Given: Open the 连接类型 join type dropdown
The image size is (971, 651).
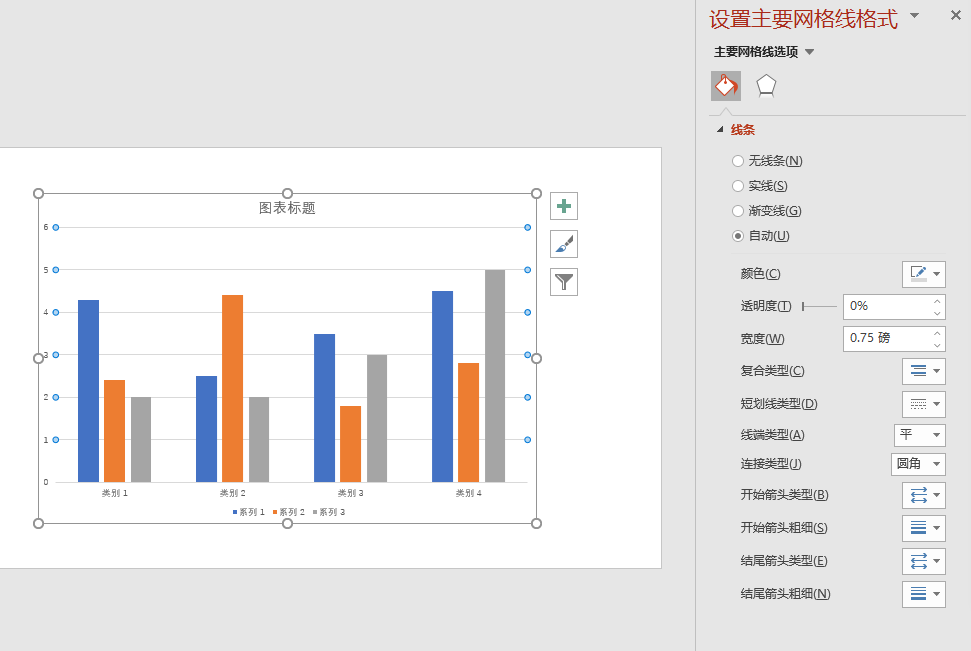Looking at the screenshot, I should coord(918,464).
